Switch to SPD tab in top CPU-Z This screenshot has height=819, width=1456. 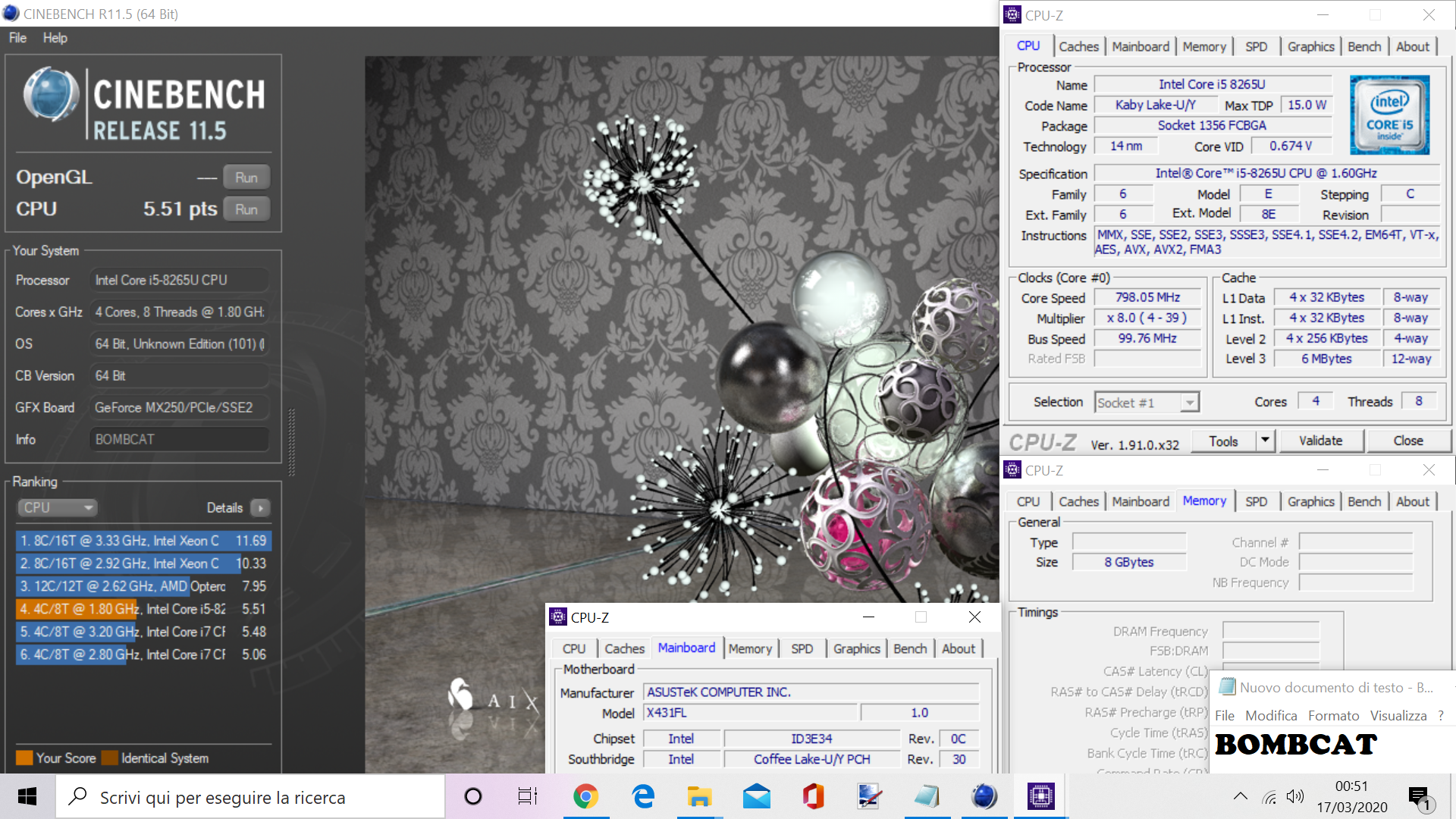(1256, 47)
